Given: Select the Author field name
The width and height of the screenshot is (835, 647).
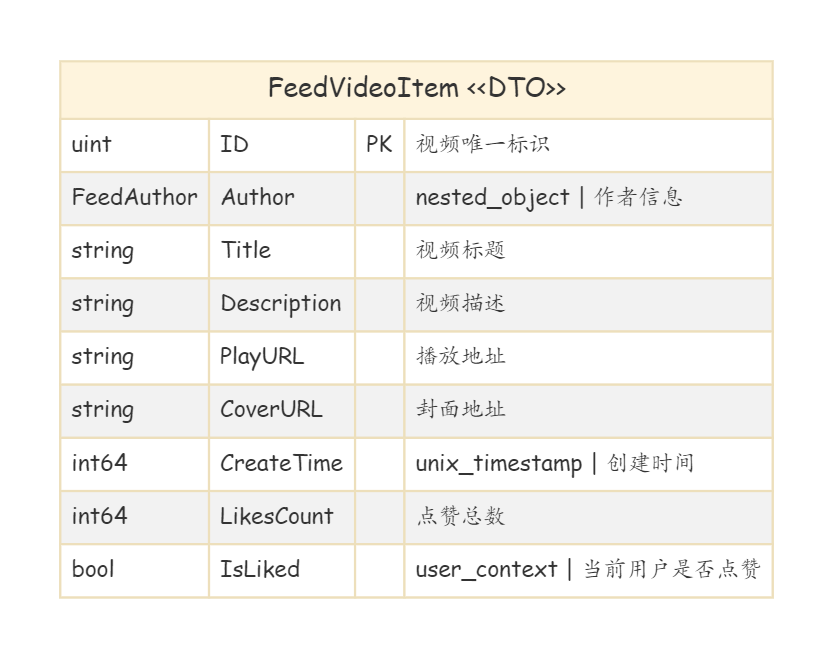Looking at the screenshot, I should click(x=258, y=198).
